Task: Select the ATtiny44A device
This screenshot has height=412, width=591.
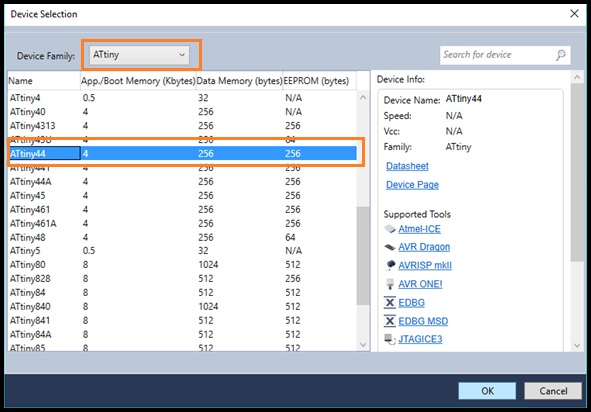Action: 182,181
